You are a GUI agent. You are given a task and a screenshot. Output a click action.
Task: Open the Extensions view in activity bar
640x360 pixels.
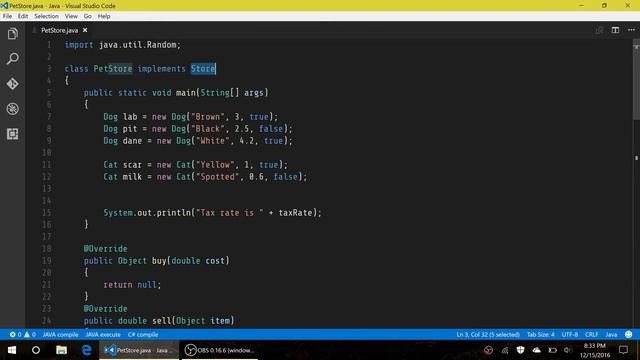click(x=12, y=134)
